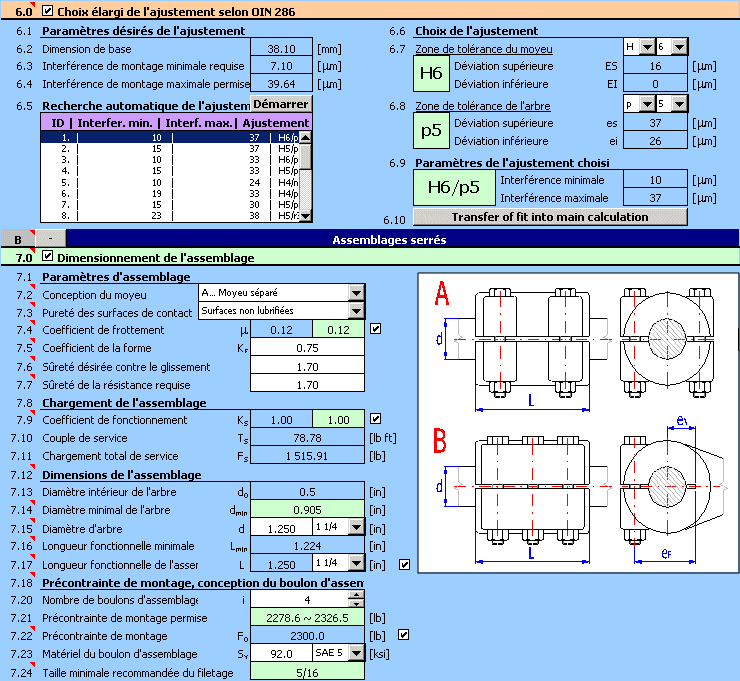Toggle the 7.0 Dimensionnement de l'assemblage checkbox
This screenshot has width=740, height=681.
pyautogui.click(x=48, y=256)
